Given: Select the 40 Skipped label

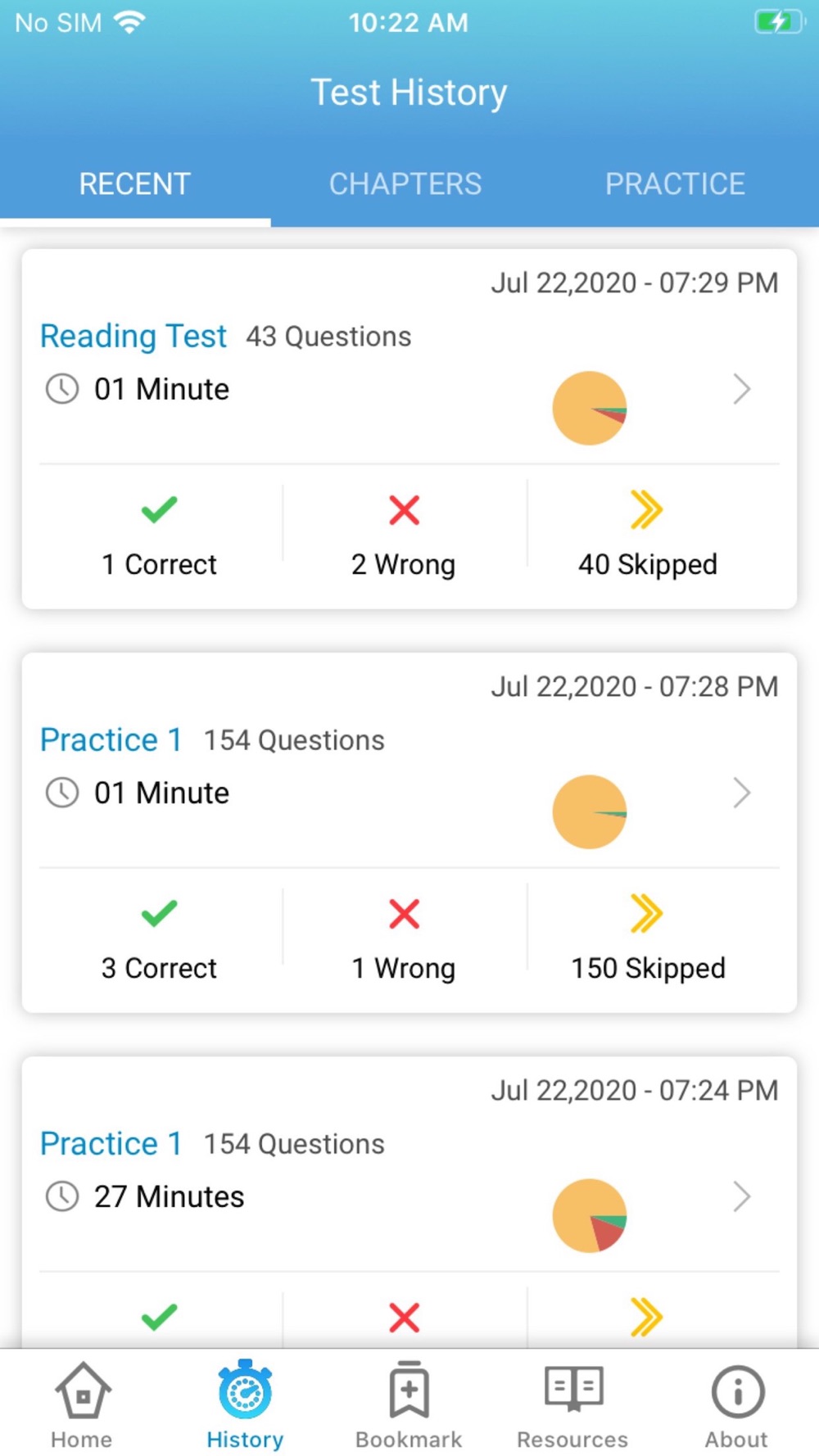Looking at the screenshot, I should click(x=648, y=564).
